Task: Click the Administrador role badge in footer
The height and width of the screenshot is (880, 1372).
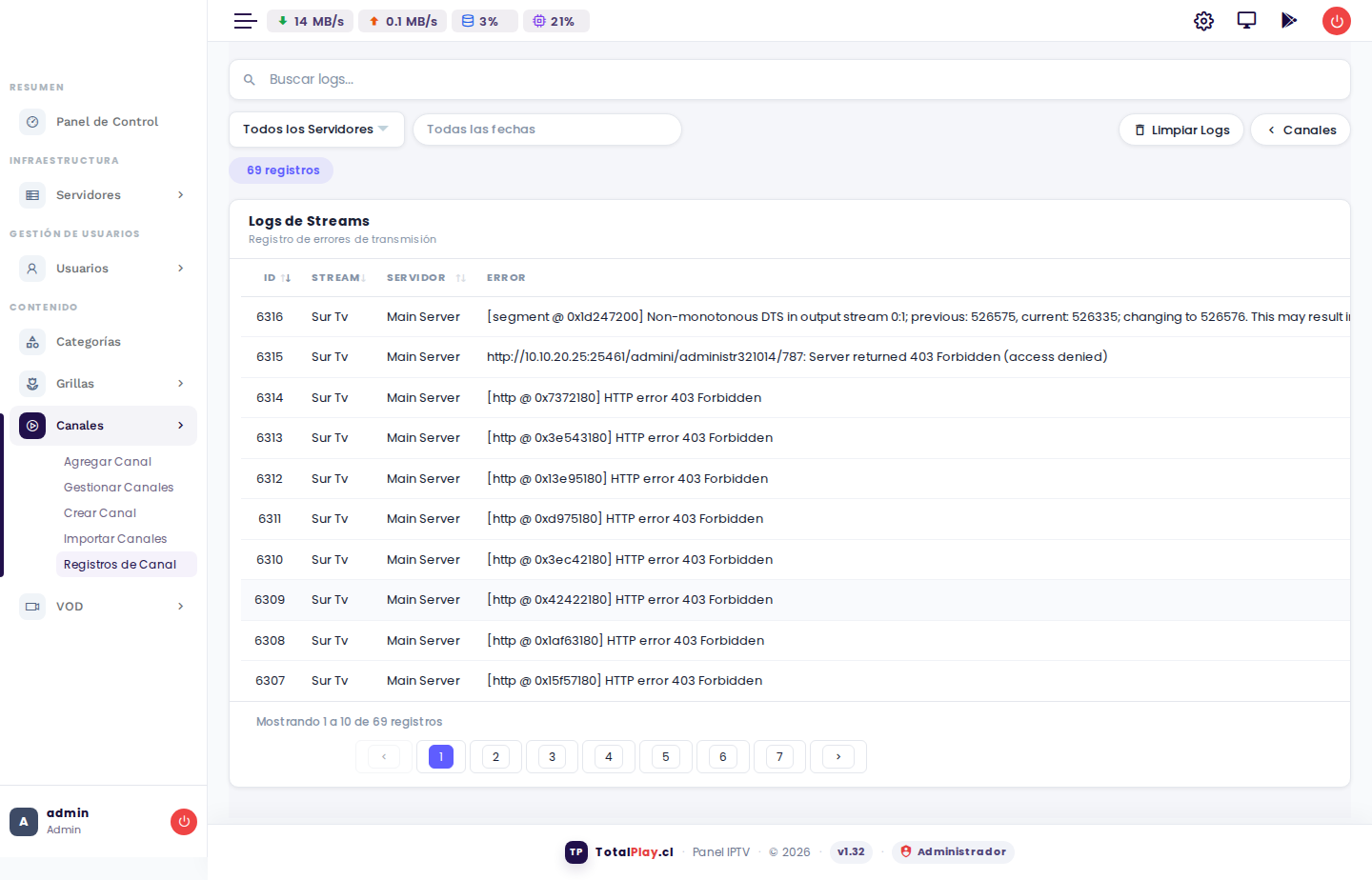Action: point(953,852)
